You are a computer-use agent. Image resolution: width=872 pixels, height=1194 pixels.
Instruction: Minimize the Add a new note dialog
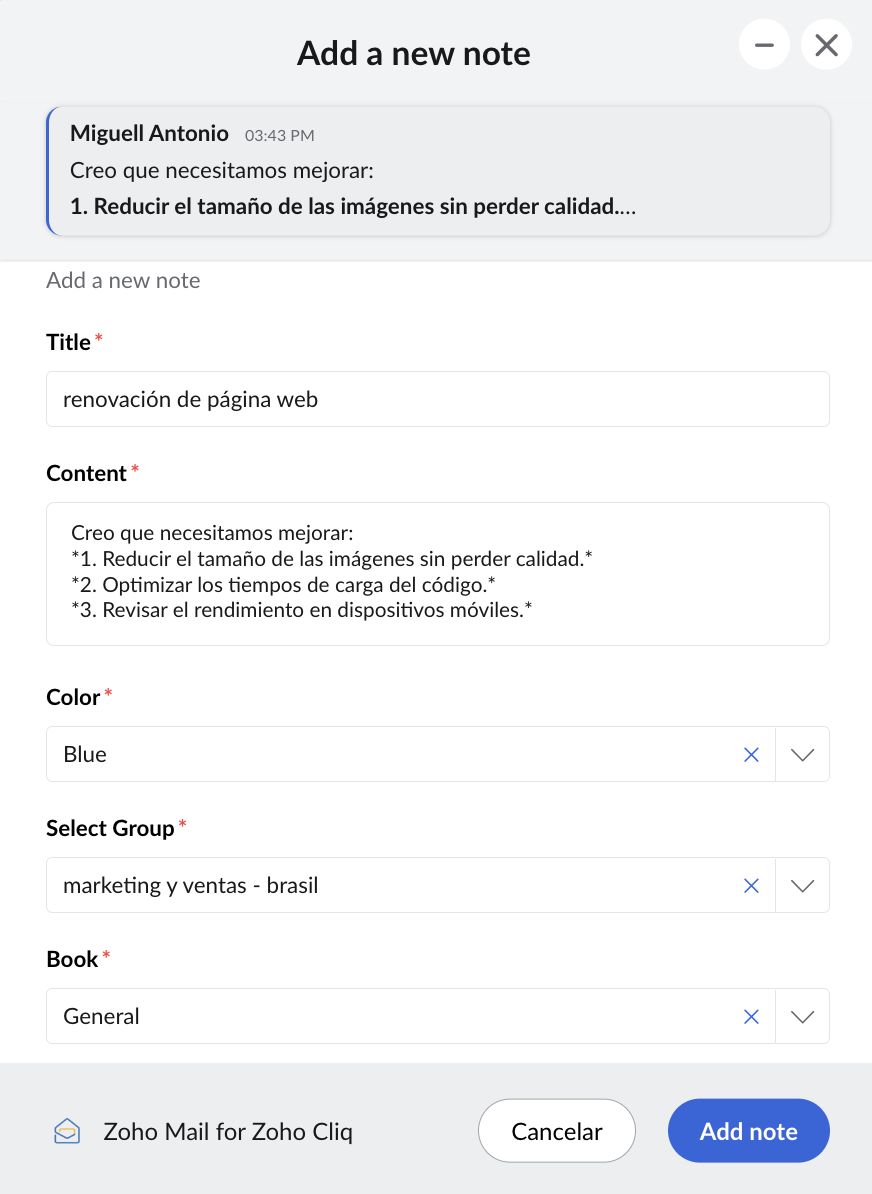point(764,45)
